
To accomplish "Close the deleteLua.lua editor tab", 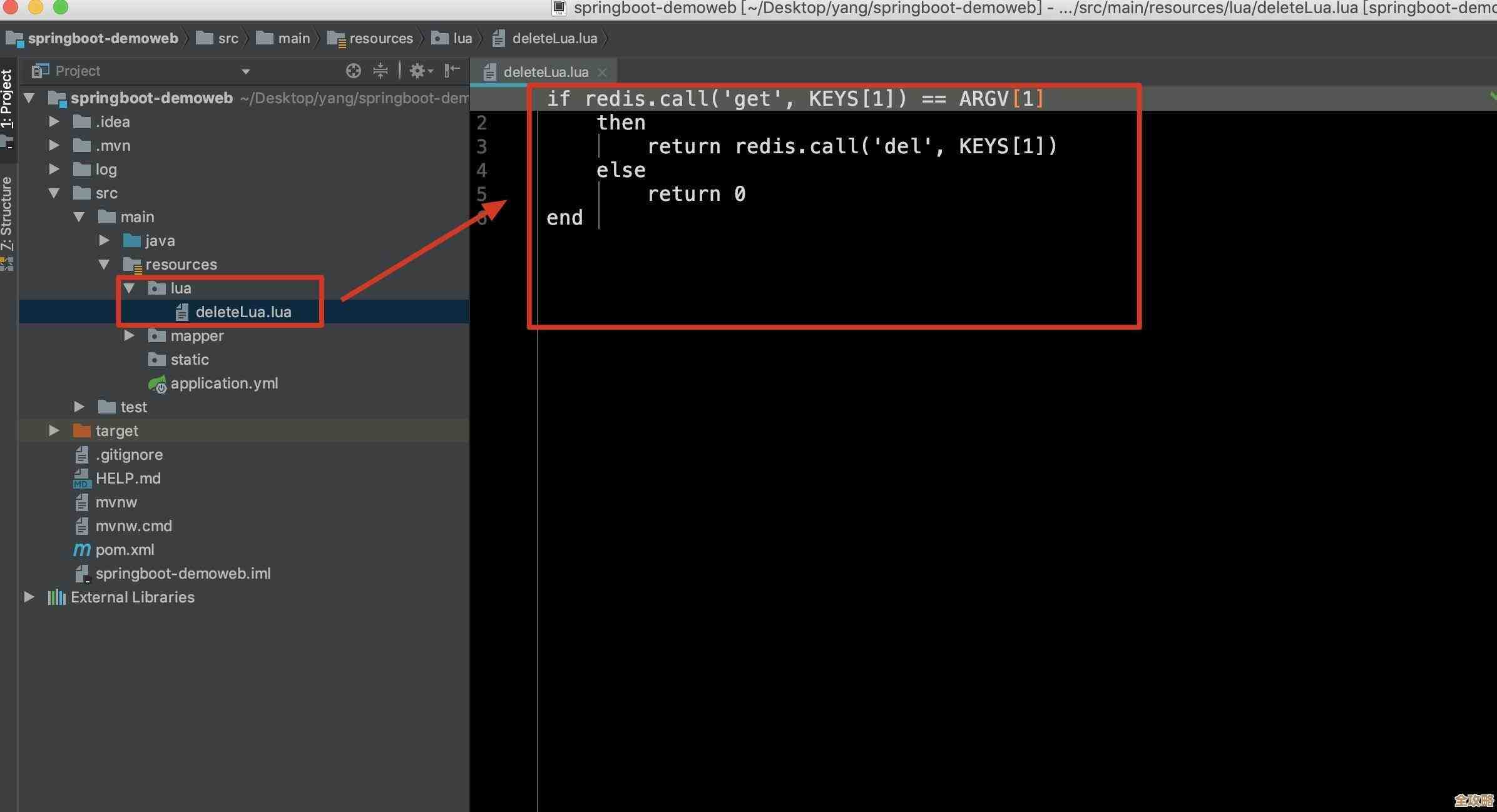I will (x=602, y=73).
